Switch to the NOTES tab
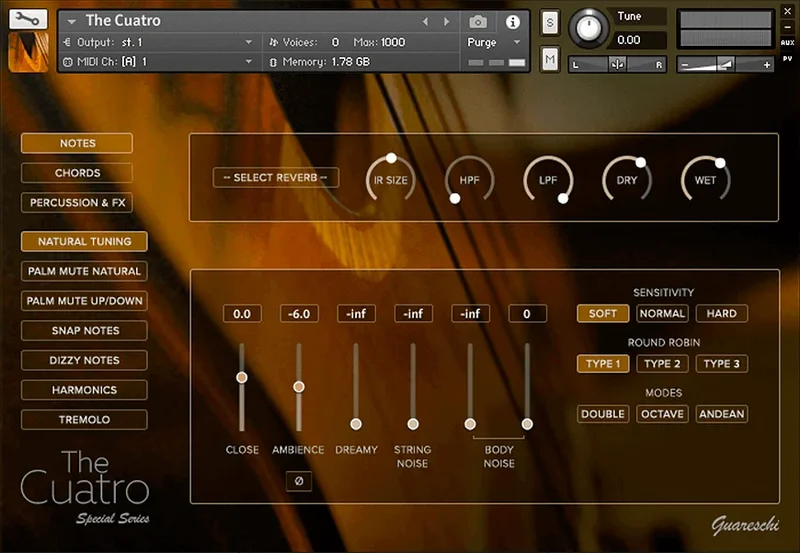The image size is (800, 553). [77, 143]
